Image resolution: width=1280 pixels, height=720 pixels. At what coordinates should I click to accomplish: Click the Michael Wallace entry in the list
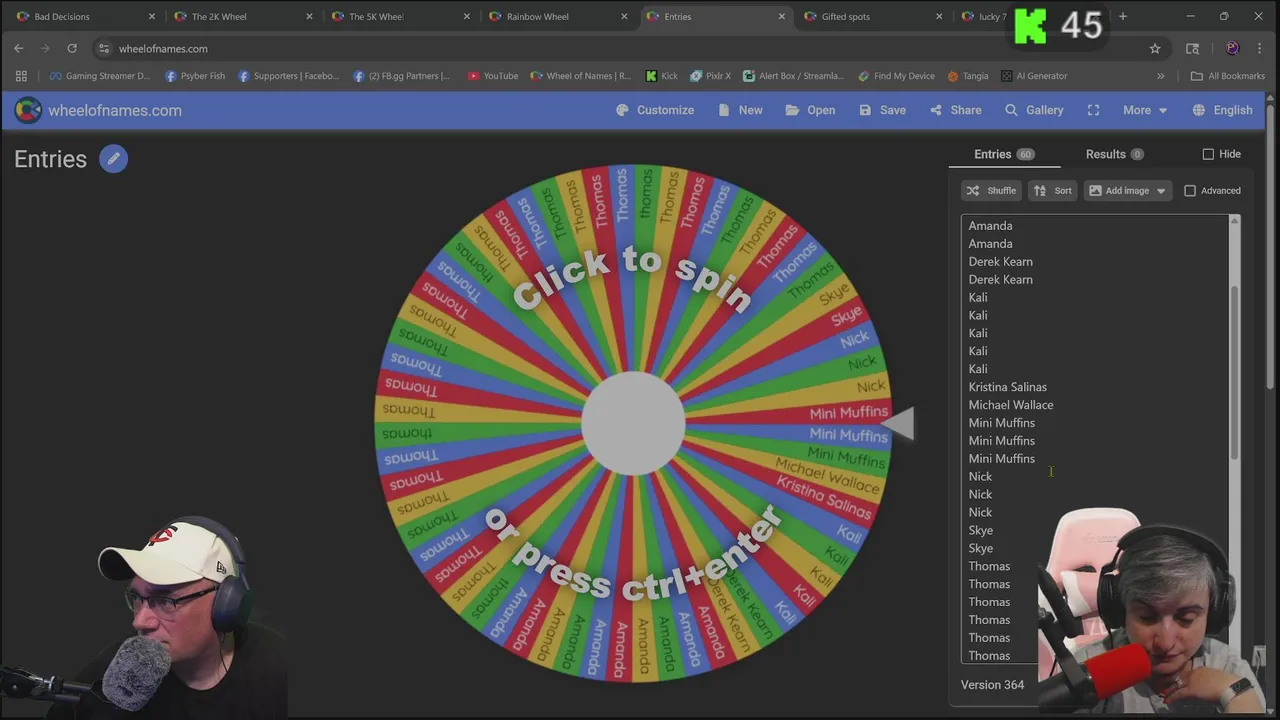point(1010,405)
